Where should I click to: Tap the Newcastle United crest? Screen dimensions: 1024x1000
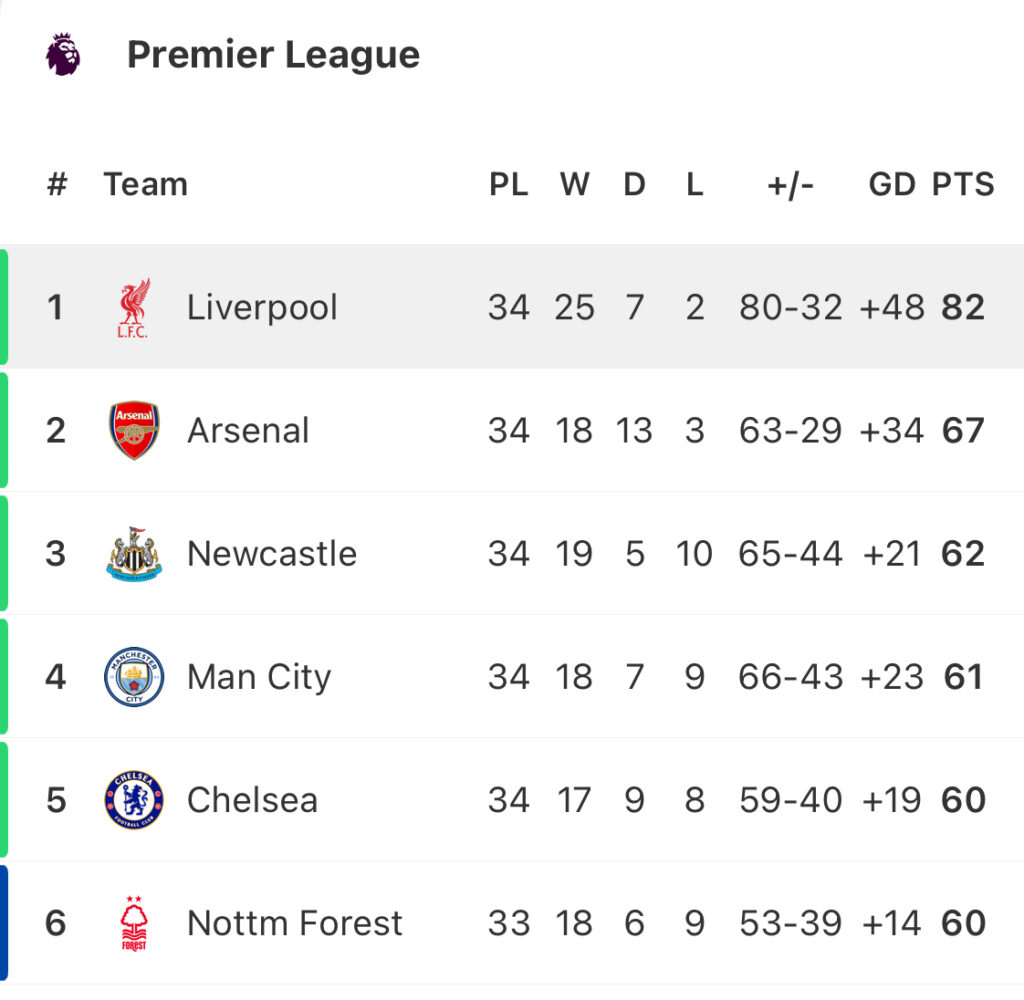click(134, 554)
